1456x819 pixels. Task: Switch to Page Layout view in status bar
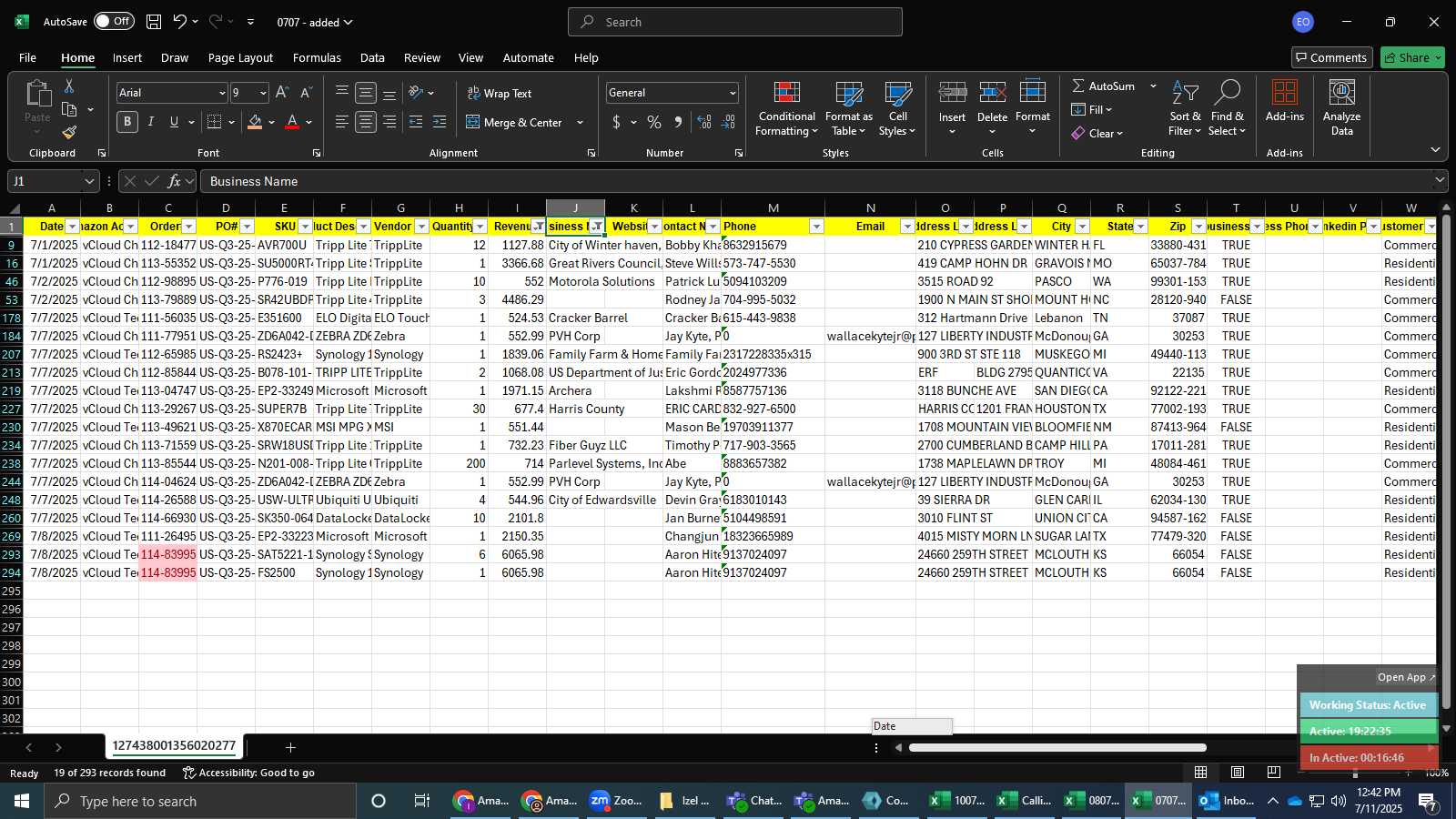click(x=1238, y=772)
